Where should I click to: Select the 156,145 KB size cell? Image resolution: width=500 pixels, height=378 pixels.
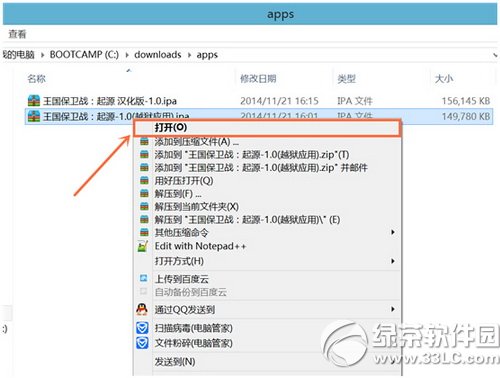[x=466, y=101]
